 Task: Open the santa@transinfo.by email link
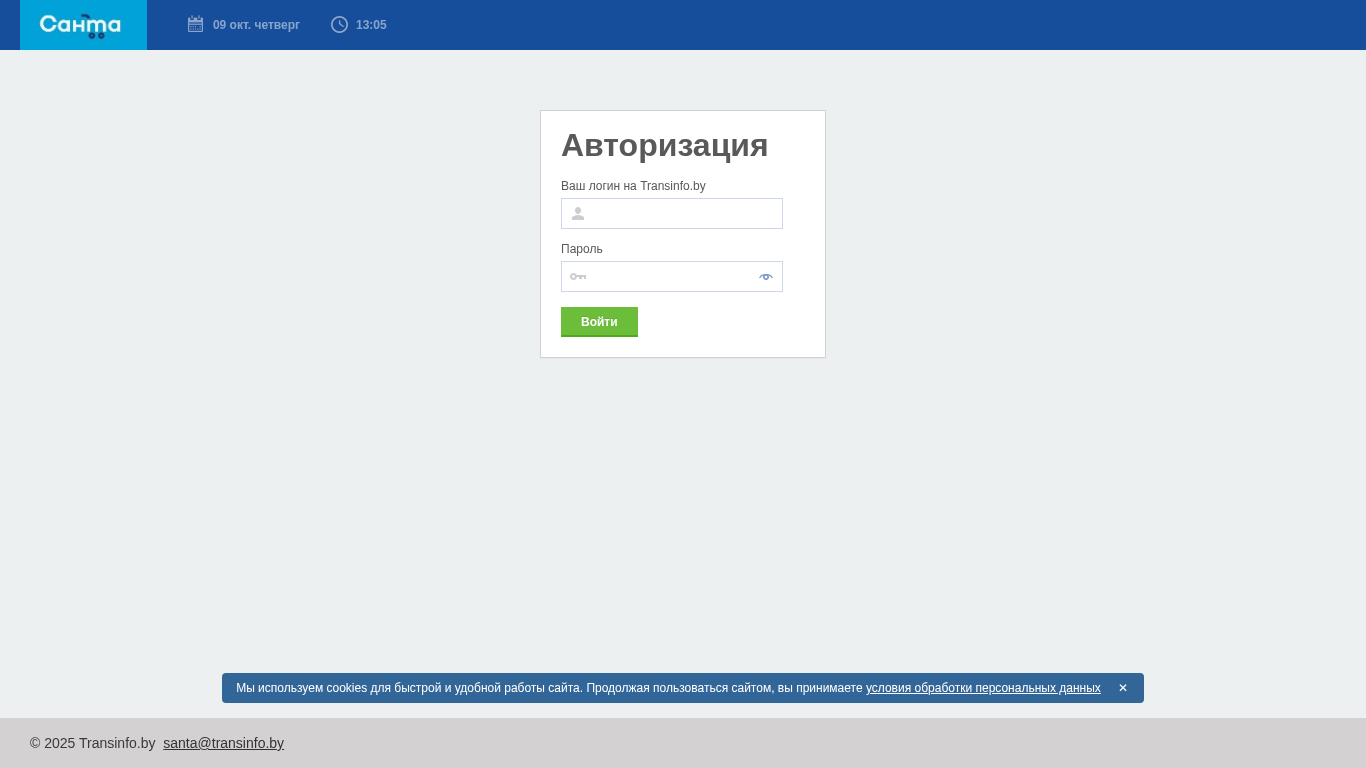[x=224, y=743]
